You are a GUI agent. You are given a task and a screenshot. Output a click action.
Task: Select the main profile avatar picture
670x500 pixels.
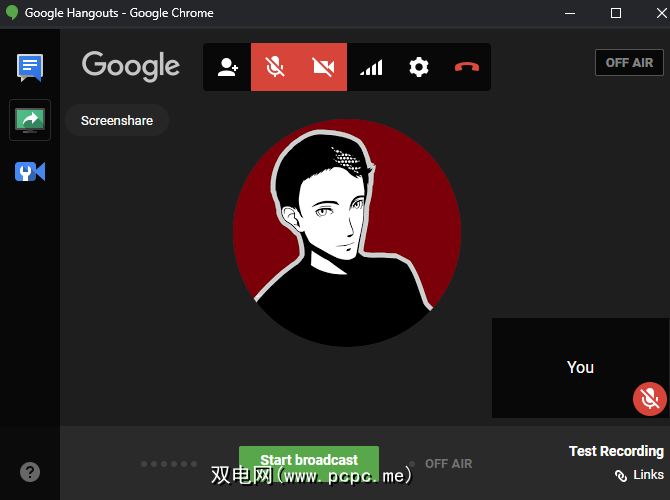(347, 233)
